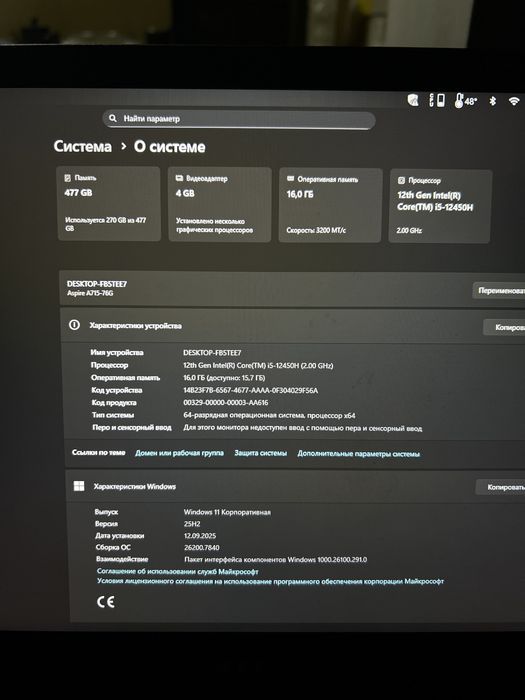
Task: Click the О системе breadcrumb heading
Action: click(170, 147)
